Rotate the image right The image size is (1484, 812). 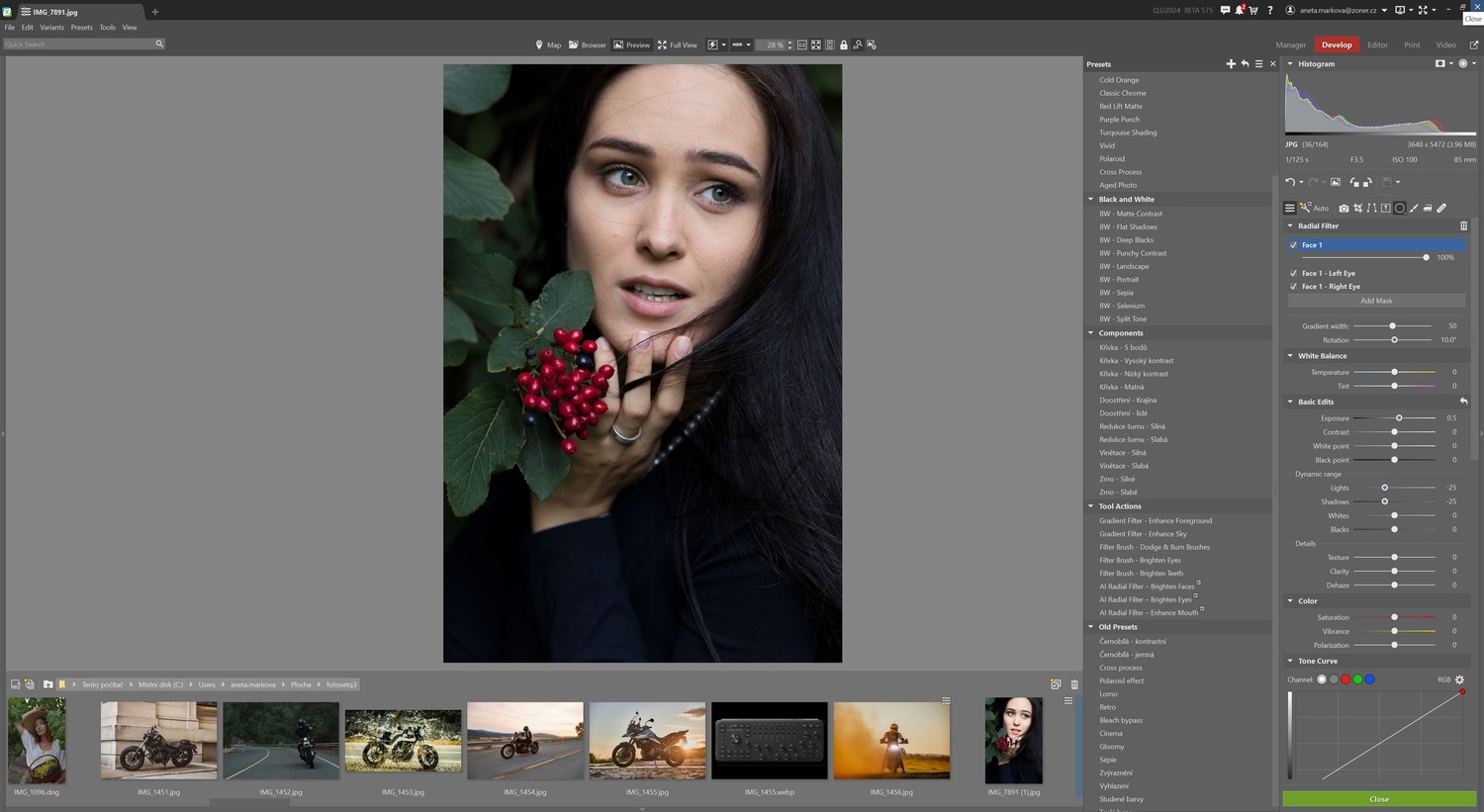[1367, 182]
